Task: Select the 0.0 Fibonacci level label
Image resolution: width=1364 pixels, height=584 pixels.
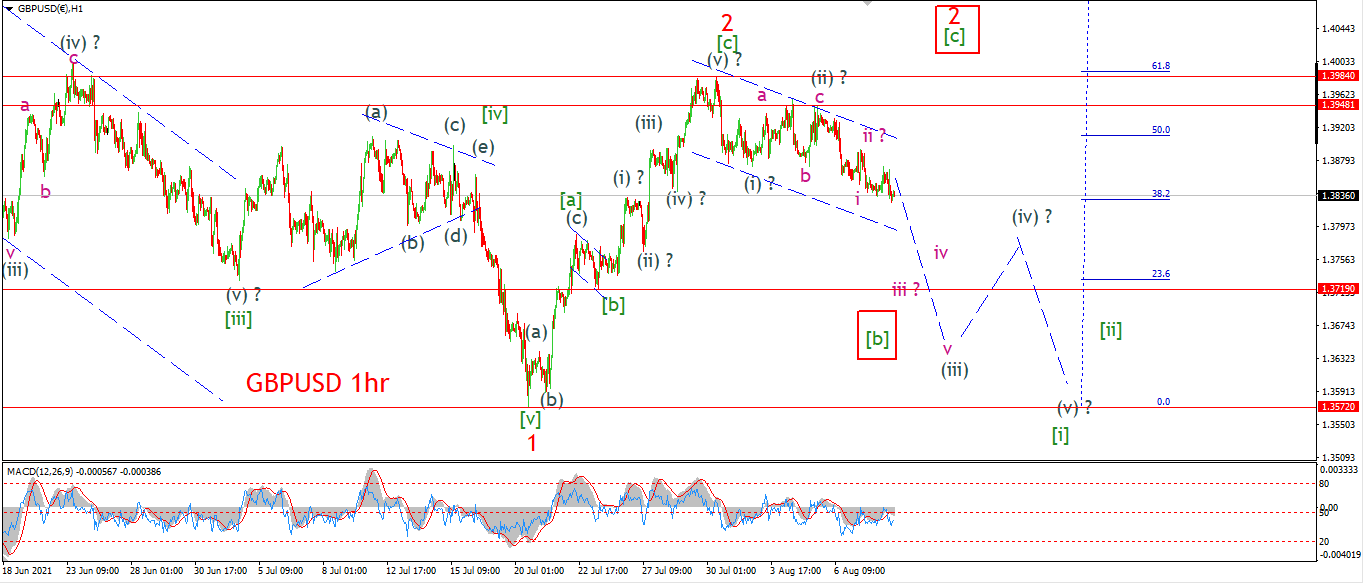Action: pyautogui.click(x=1163, y=402)
